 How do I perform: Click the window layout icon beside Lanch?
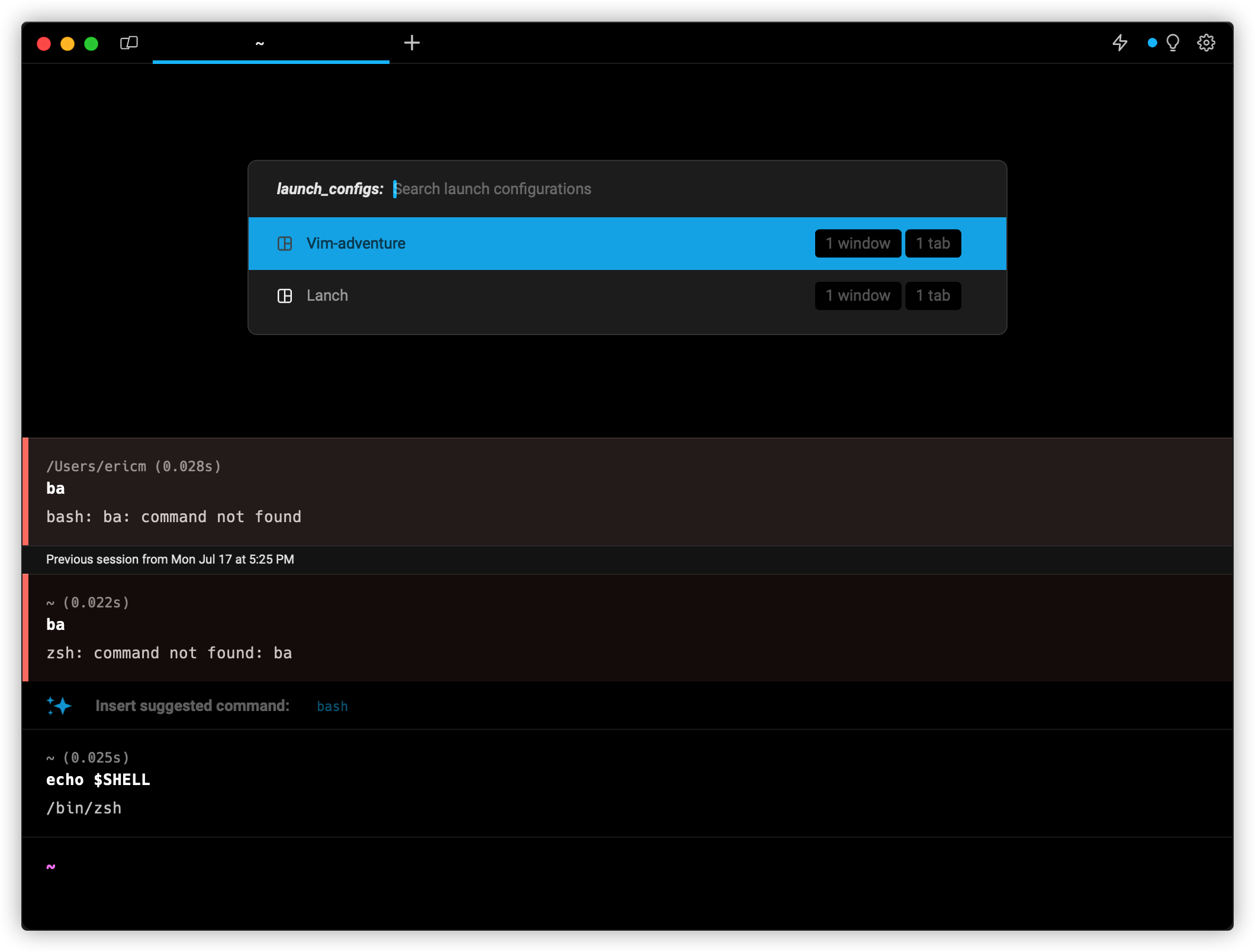click(x=285, y=295)
